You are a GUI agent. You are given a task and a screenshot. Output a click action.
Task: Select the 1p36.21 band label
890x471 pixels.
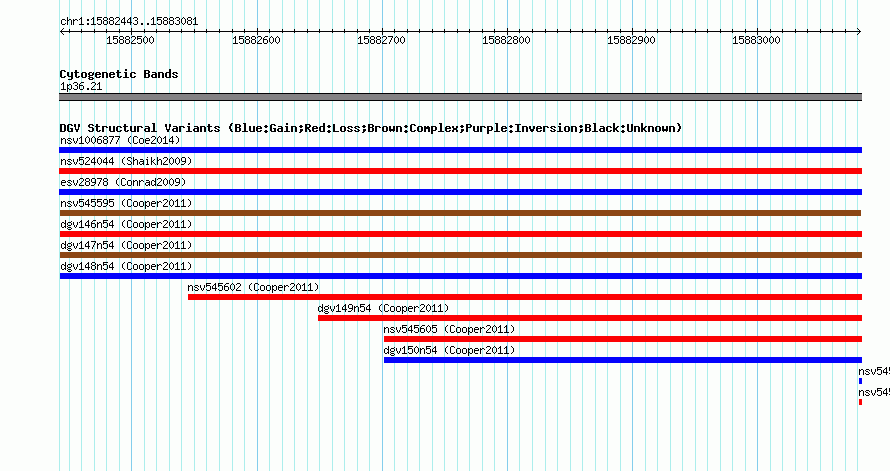81,86
